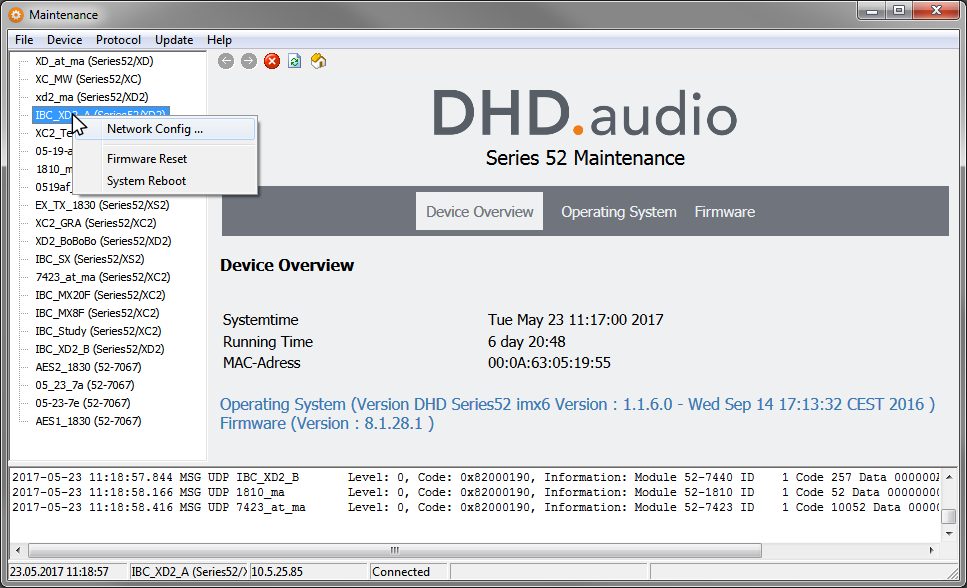The height and width of the screenshot is (588, 967).
Task: Click the 1810_ma log message line
Action: 475,492
